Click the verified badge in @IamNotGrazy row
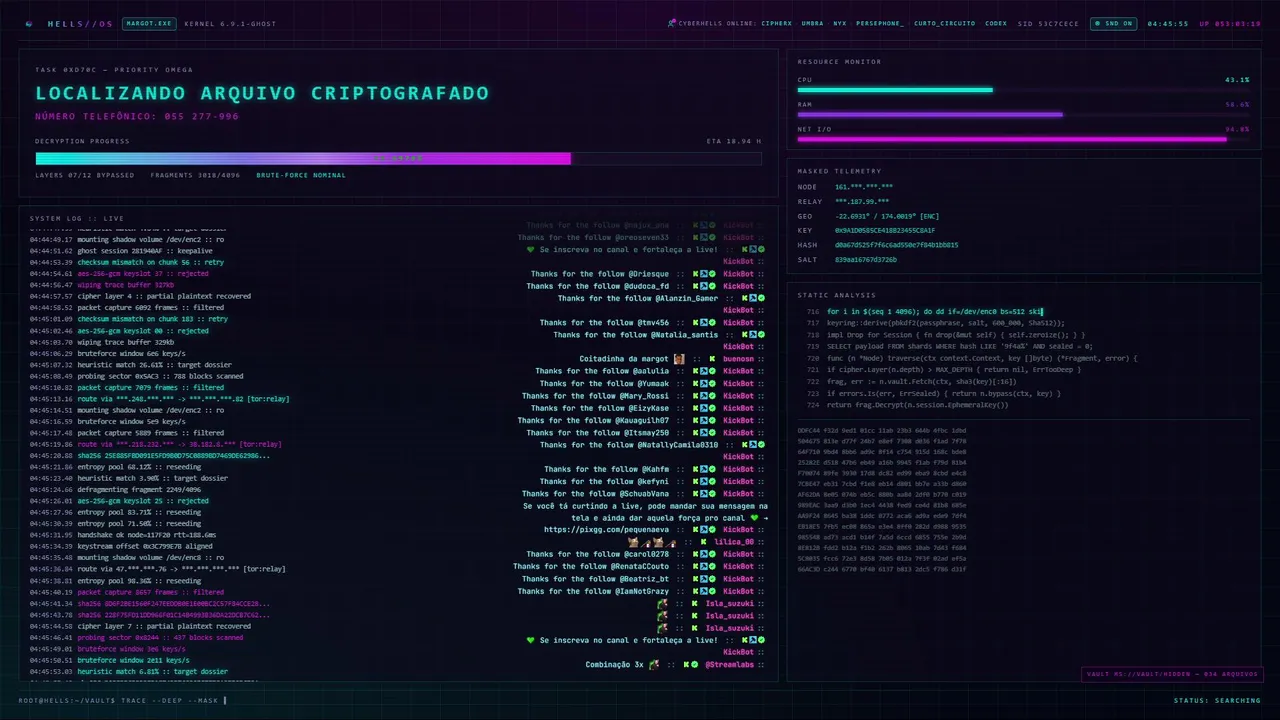Screen dimensions: 1280x720 pyautogui.click(x=712, y=591)
